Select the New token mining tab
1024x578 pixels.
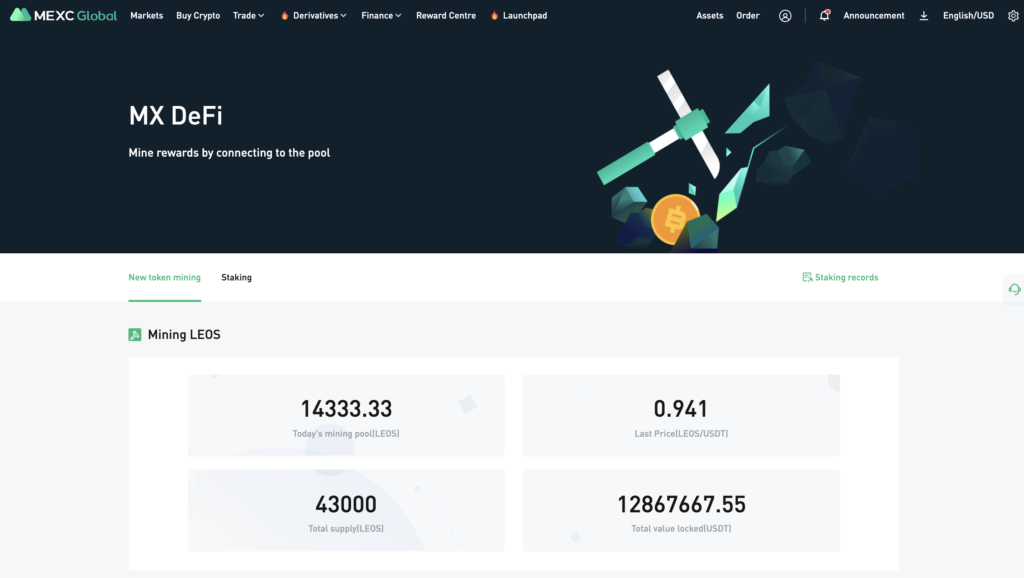[164, 277]
